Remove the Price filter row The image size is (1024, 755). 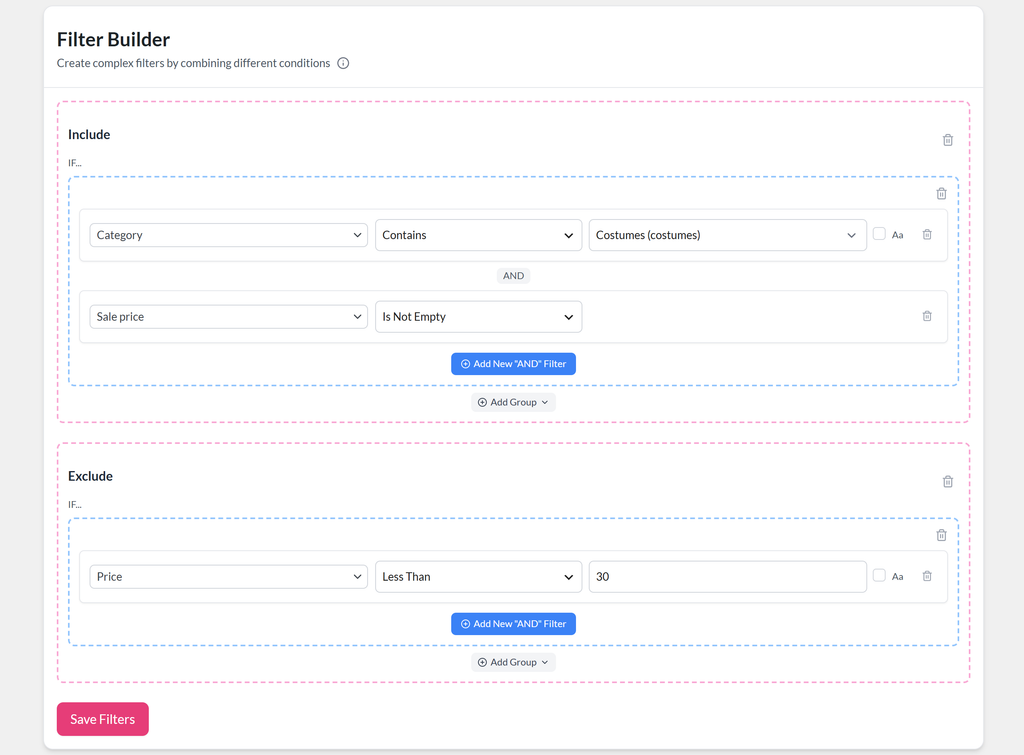[927, 576]
